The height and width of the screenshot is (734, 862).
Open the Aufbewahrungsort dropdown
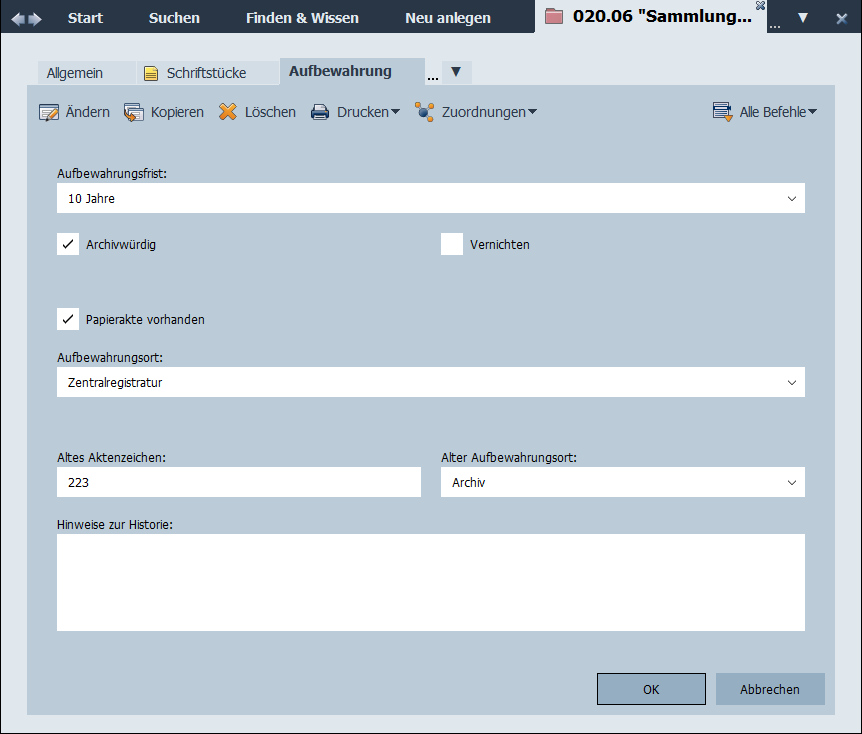tap(792, 382)
